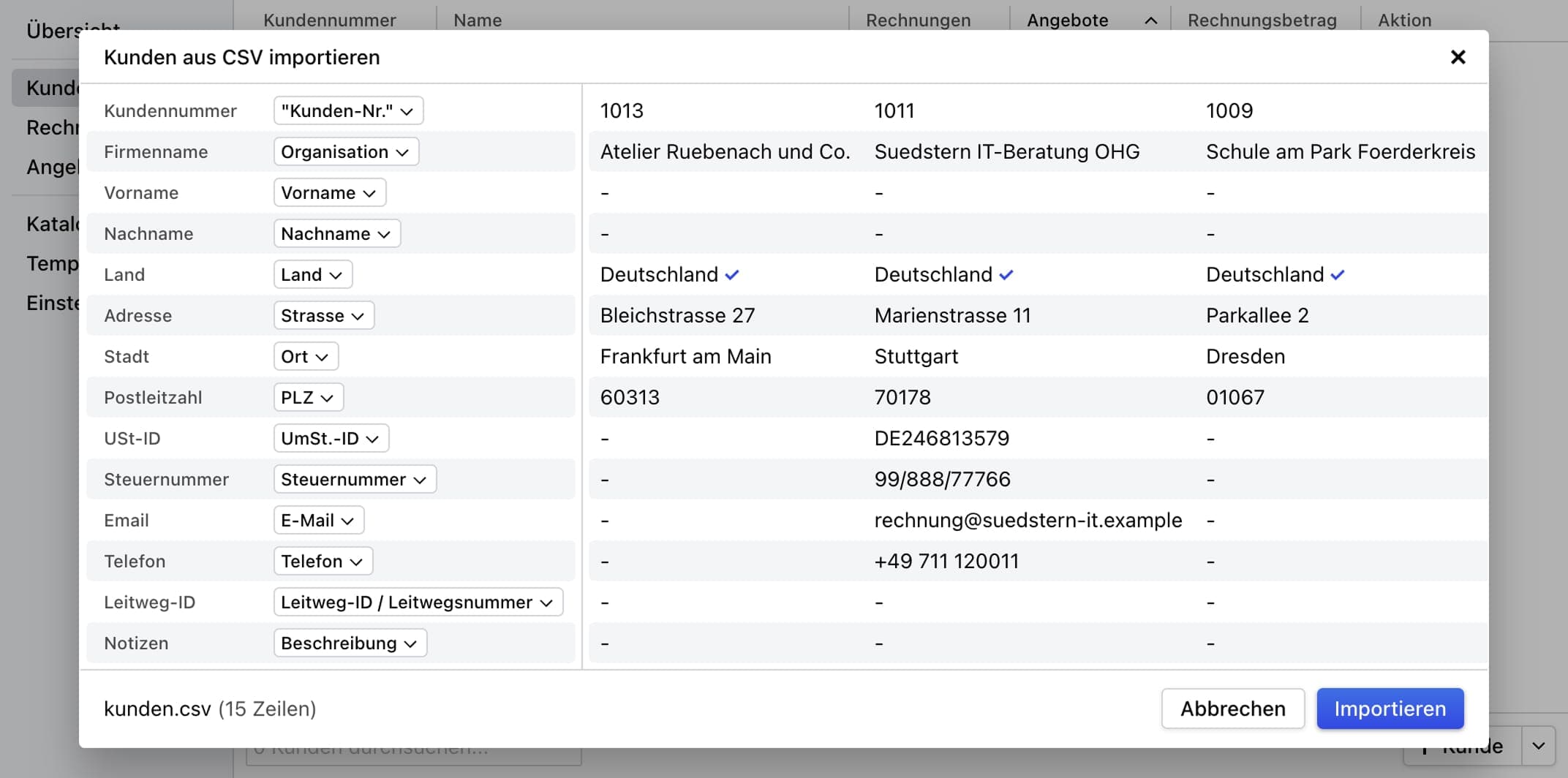The height and width of the screenshot is (778, 1568).
Task: Click the Name column header in background
Action: pos(478,20)
